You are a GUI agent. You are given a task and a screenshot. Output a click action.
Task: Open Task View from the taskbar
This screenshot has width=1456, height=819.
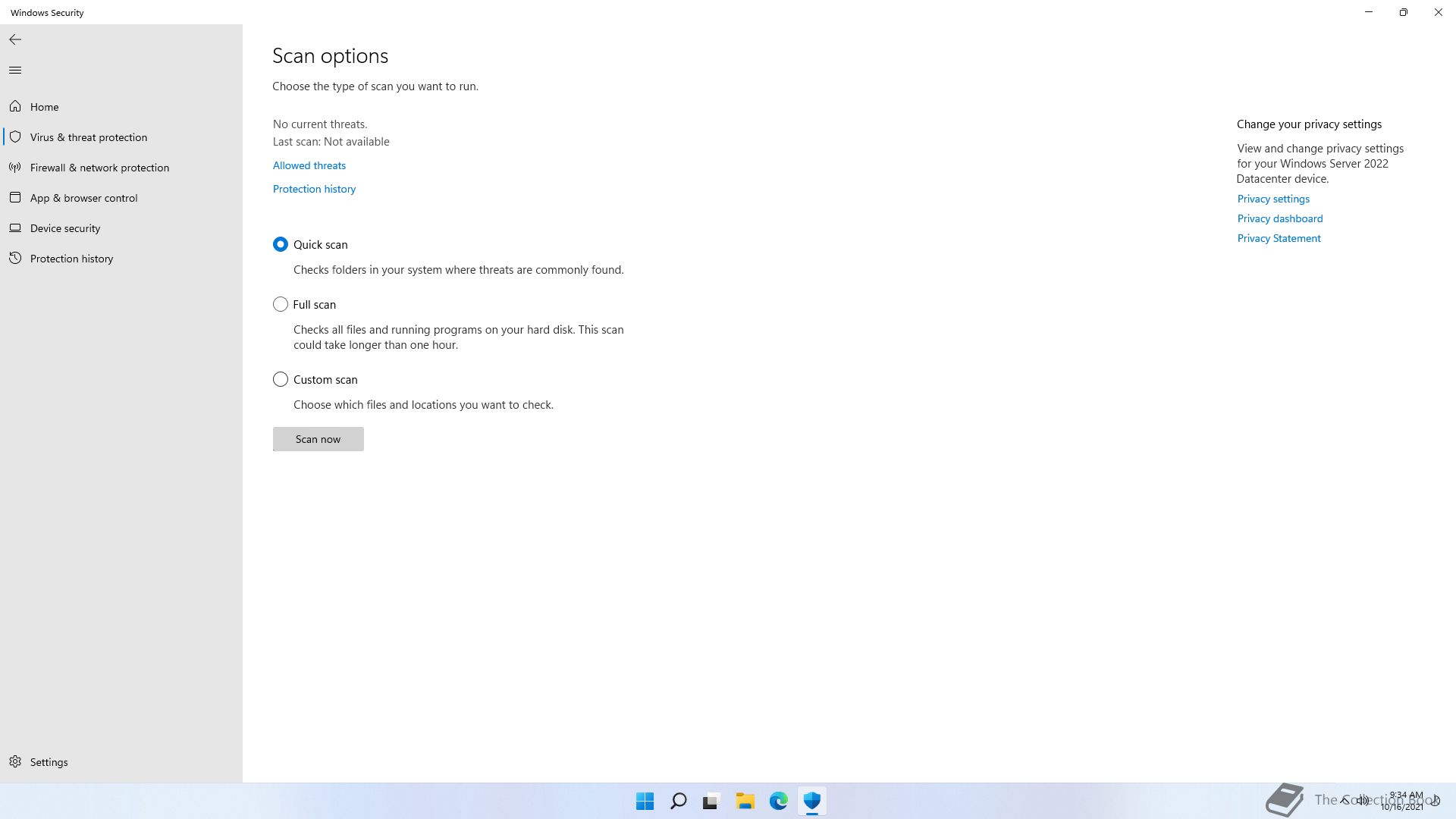point(711,801)
